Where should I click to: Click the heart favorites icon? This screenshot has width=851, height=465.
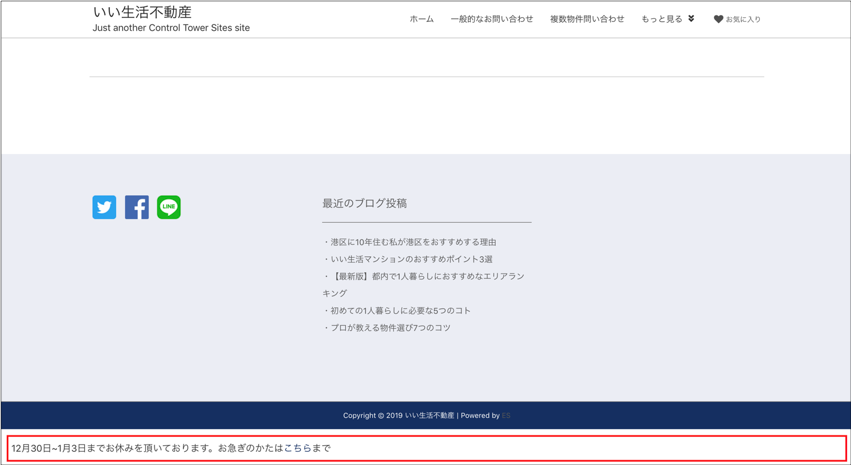coord(718,19)
